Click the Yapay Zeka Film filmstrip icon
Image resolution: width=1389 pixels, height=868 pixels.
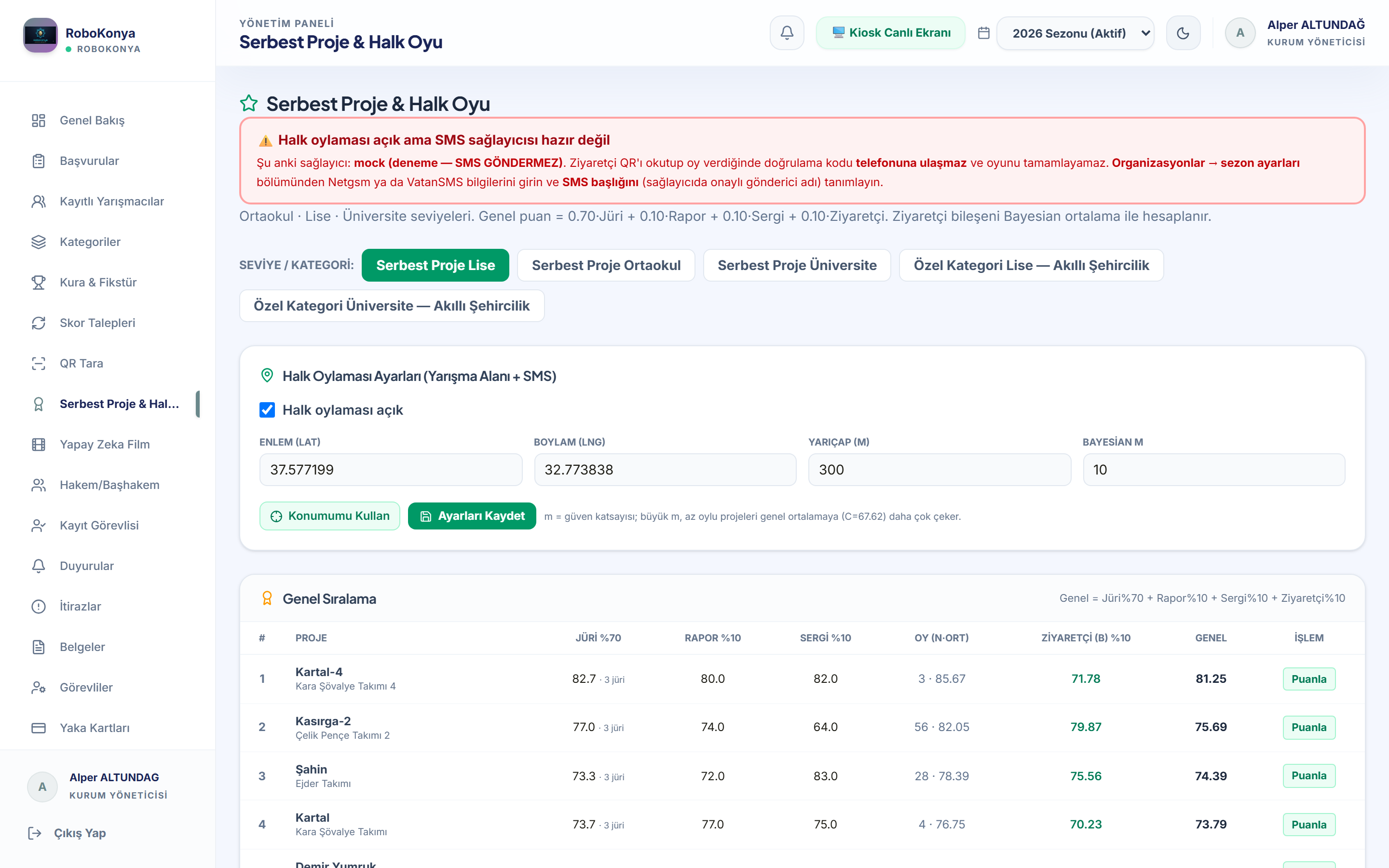(x=39, y=444)
